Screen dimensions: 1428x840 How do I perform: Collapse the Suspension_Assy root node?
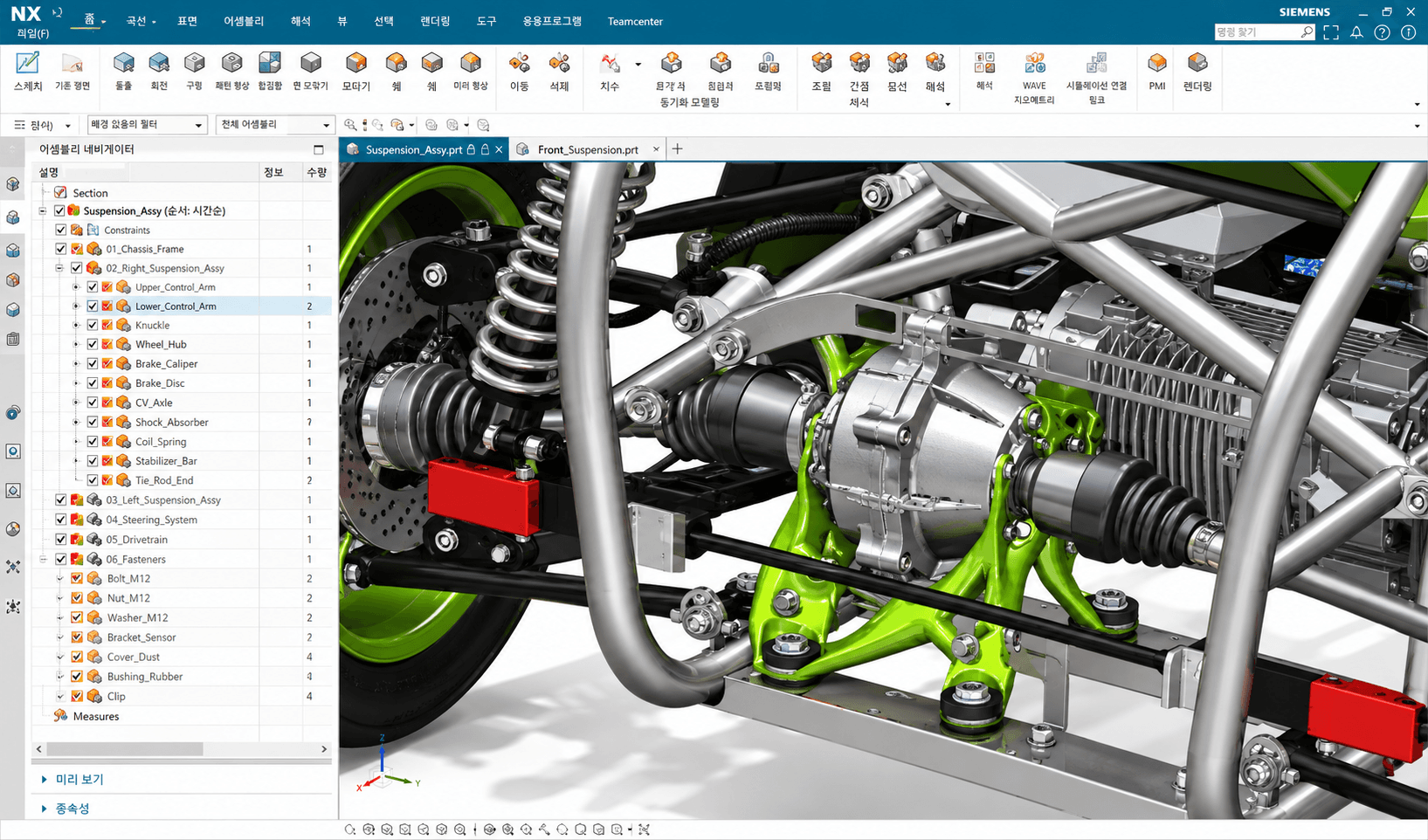(x=43, y=210)
